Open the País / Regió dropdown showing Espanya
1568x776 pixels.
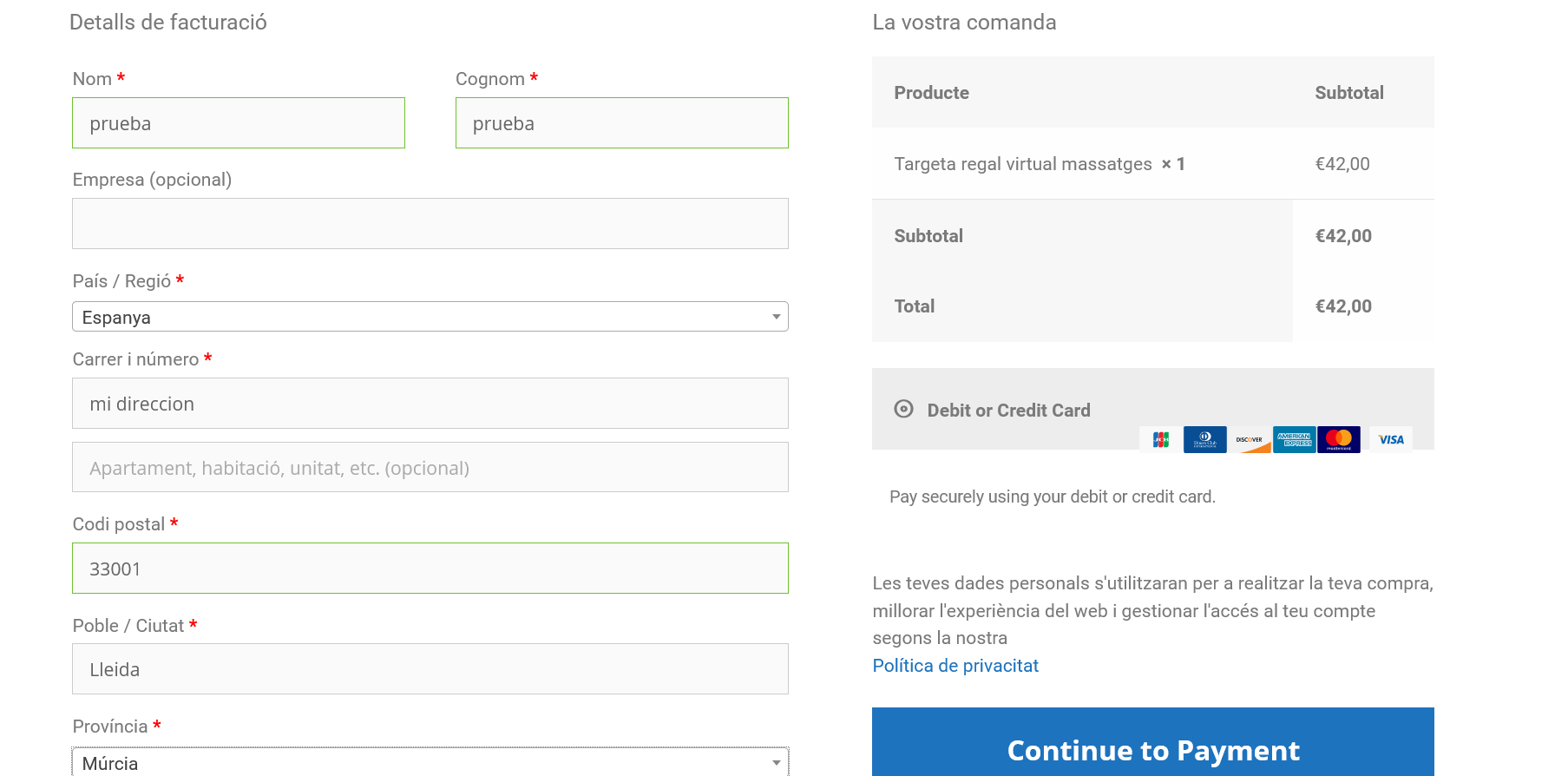tap(430, 317)
